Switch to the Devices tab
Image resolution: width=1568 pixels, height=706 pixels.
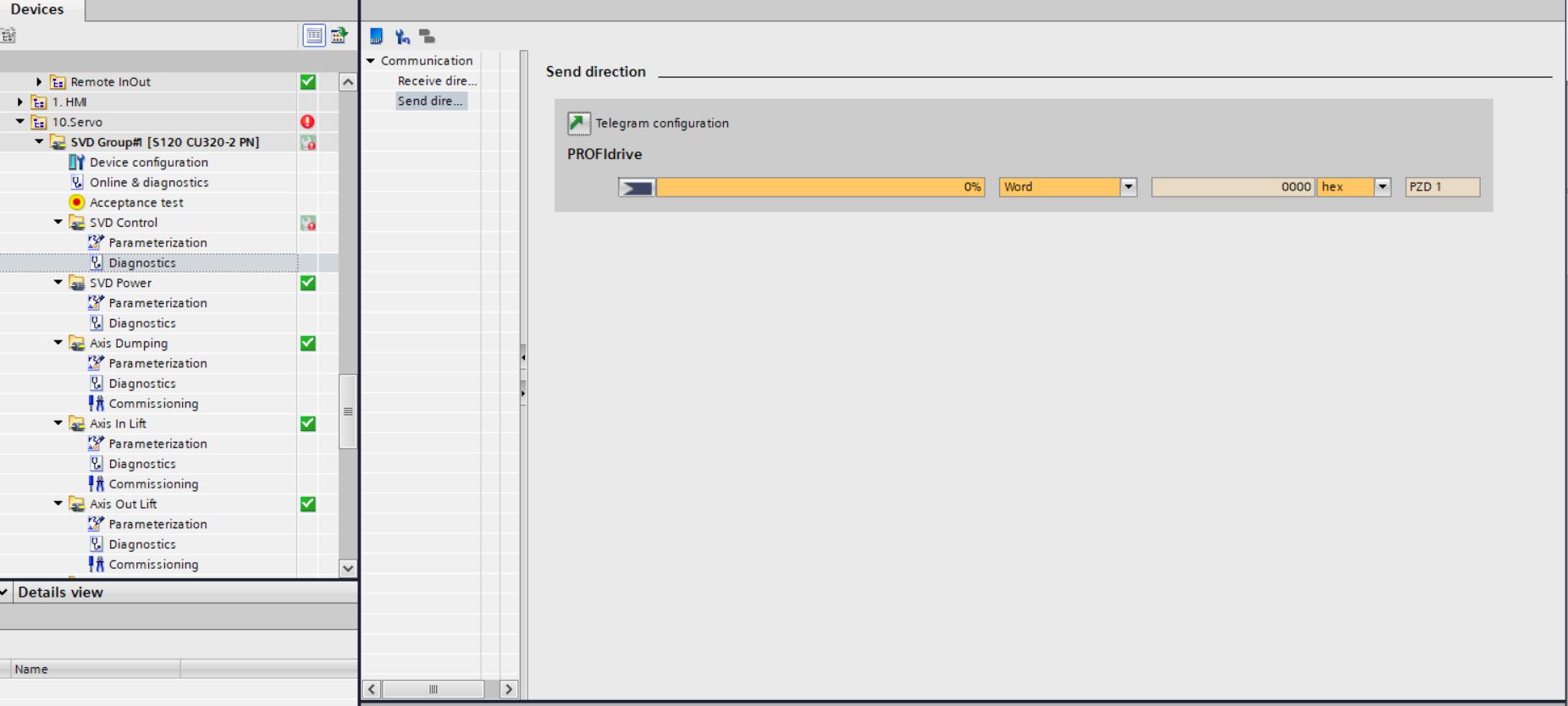point(38,10)
